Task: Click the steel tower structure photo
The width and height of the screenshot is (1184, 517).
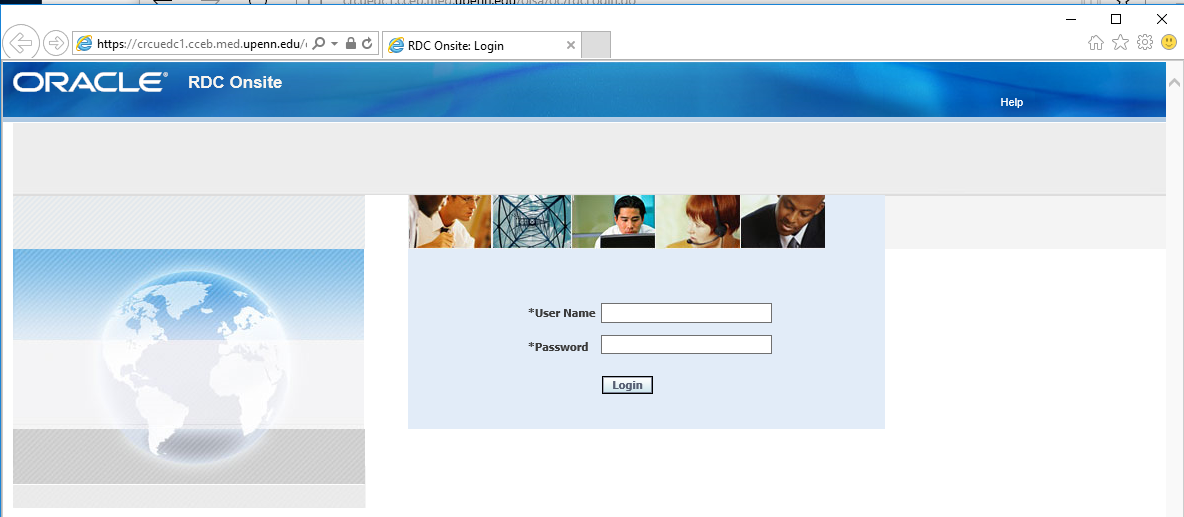Action: [532, 221]
